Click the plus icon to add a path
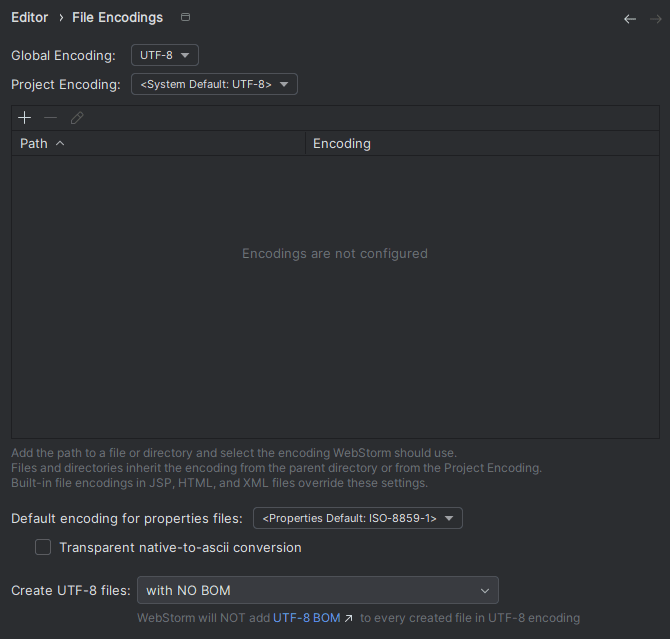The width and height of the screenshot is (670, 639). [x=25, y=118]
